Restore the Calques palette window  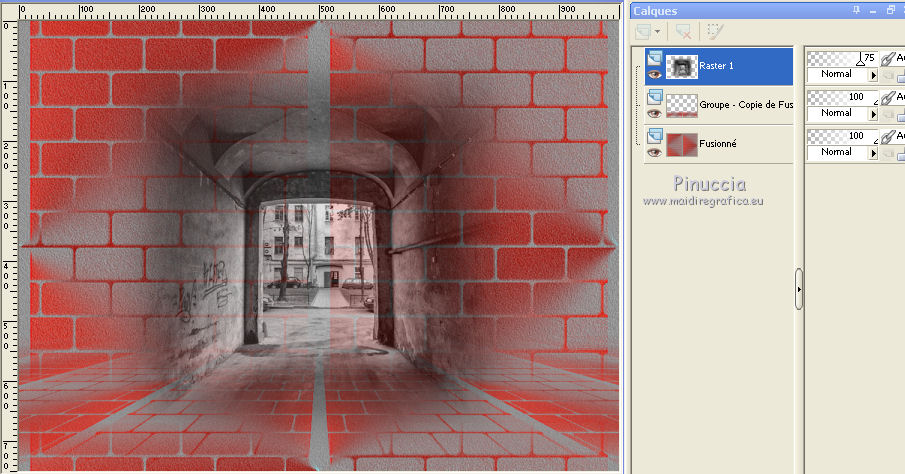coord(891,10)
